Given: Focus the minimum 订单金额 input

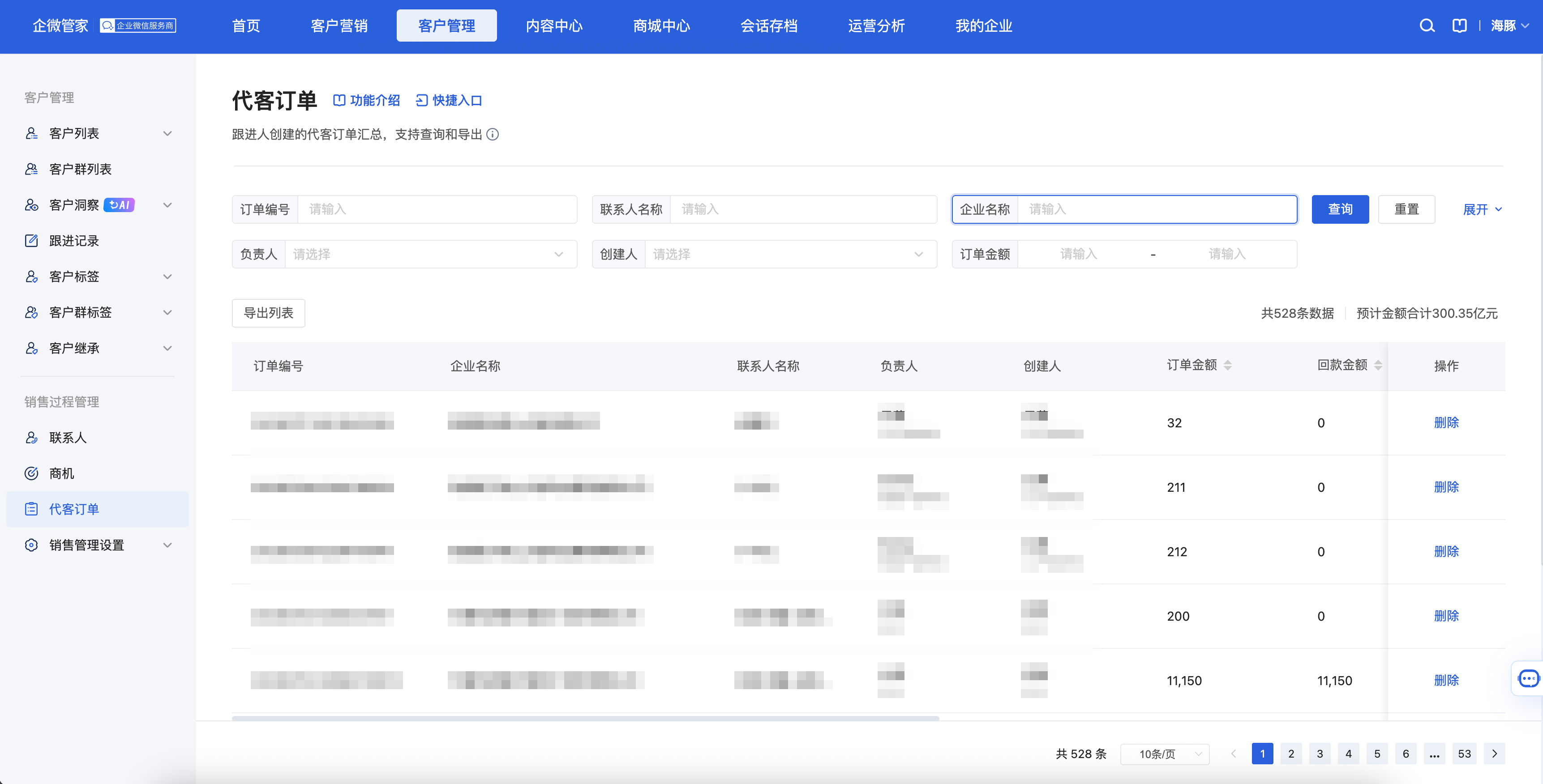Looking at the screenshot, I should [x=1079, y=254].
